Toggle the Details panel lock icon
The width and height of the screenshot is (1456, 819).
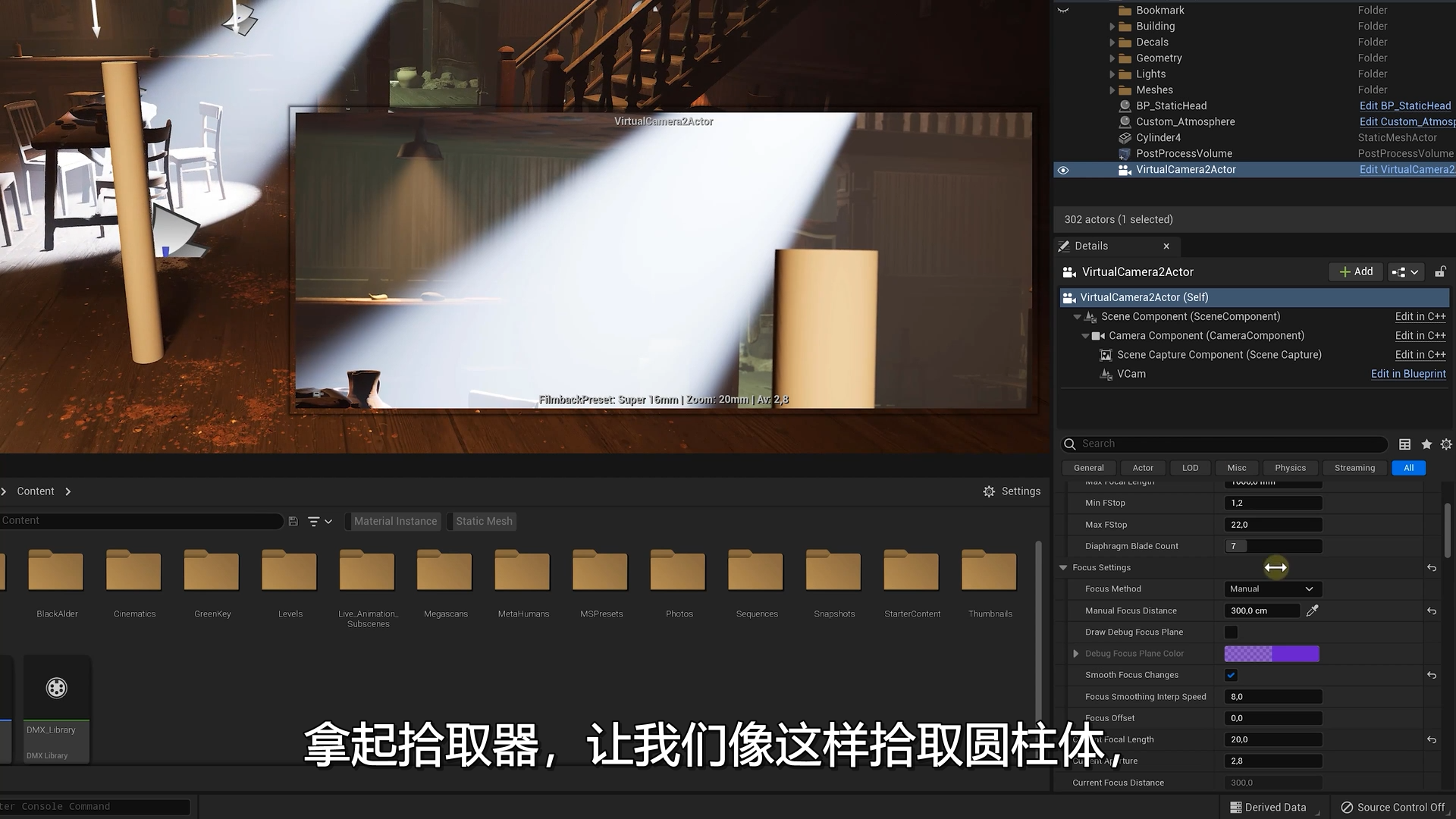pyautogui.click(x=1440, y=271)
